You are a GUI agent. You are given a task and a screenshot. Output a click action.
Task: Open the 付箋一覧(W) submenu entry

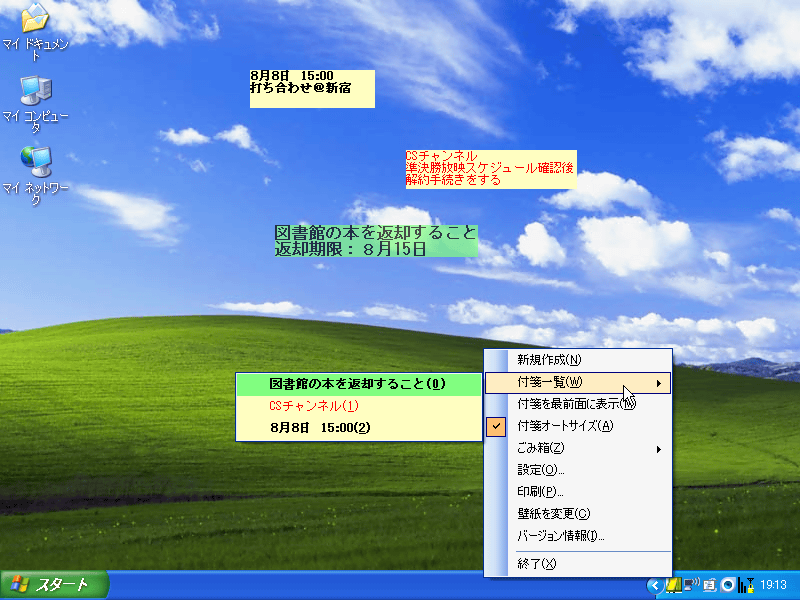coord(578,383)
